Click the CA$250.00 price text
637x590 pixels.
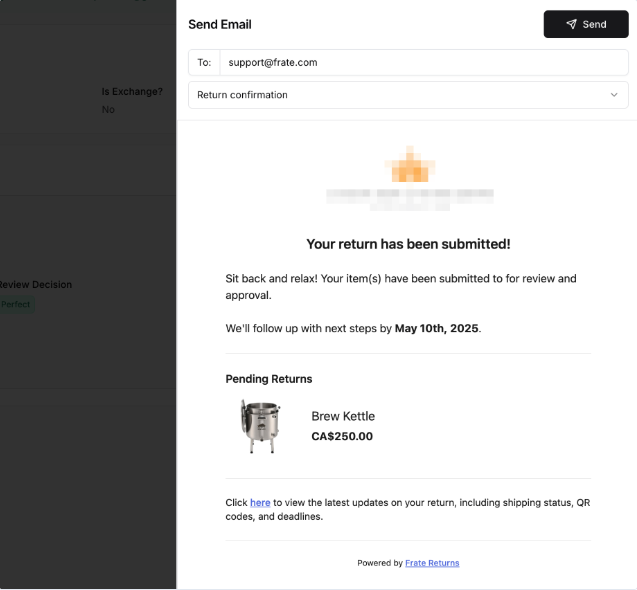[342, 437]
